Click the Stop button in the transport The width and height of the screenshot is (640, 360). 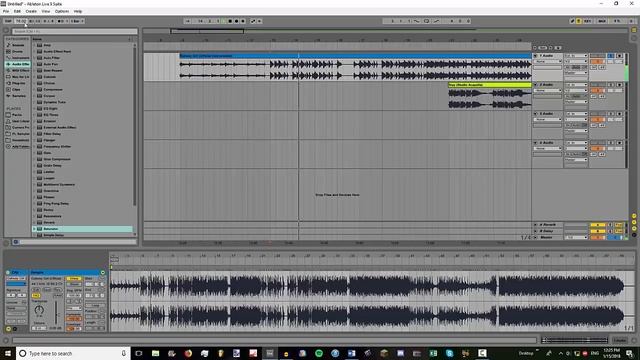(x=230, y=21)
